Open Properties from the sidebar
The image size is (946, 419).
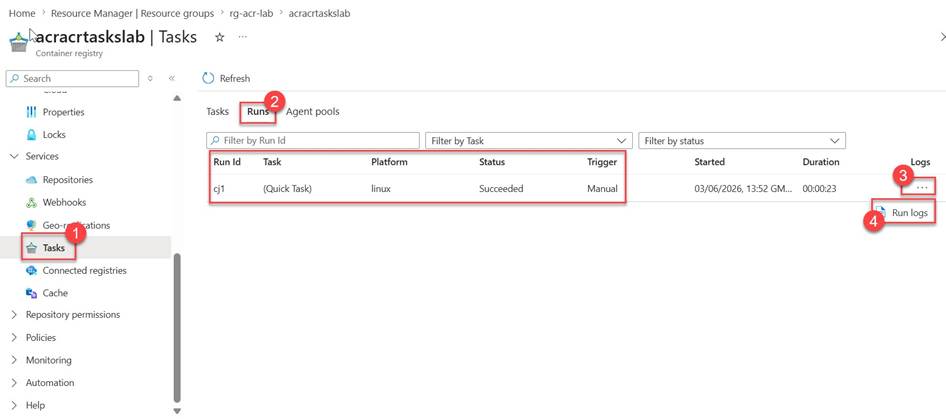click(x=63, y=112)
